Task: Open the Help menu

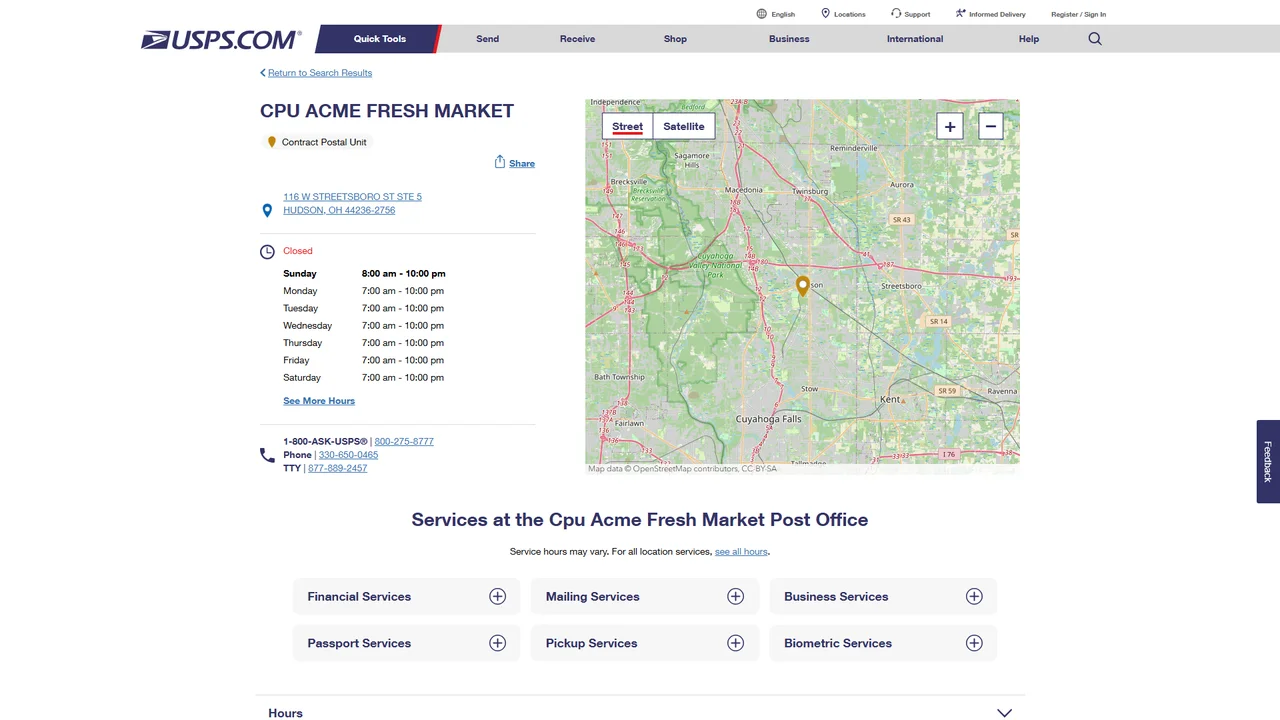Action: pyautogui.click(x=1029, y=39)
